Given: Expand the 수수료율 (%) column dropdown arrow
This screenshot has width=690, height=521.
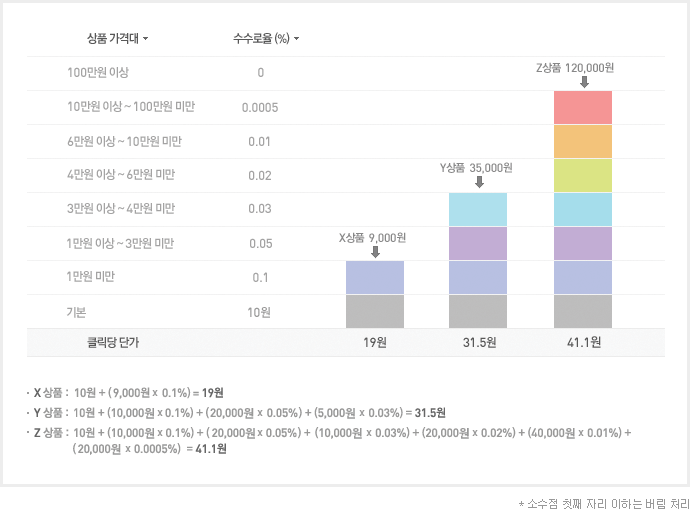Looking at the screenshot, I should [x=296, y=40].
